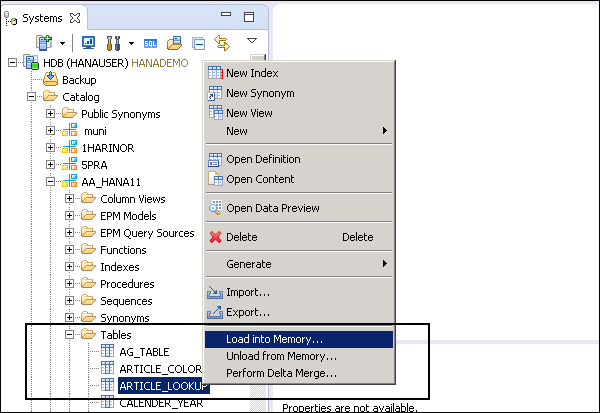Click the Add System toolbar icon

pyautogui.click(x=44, y=42)
